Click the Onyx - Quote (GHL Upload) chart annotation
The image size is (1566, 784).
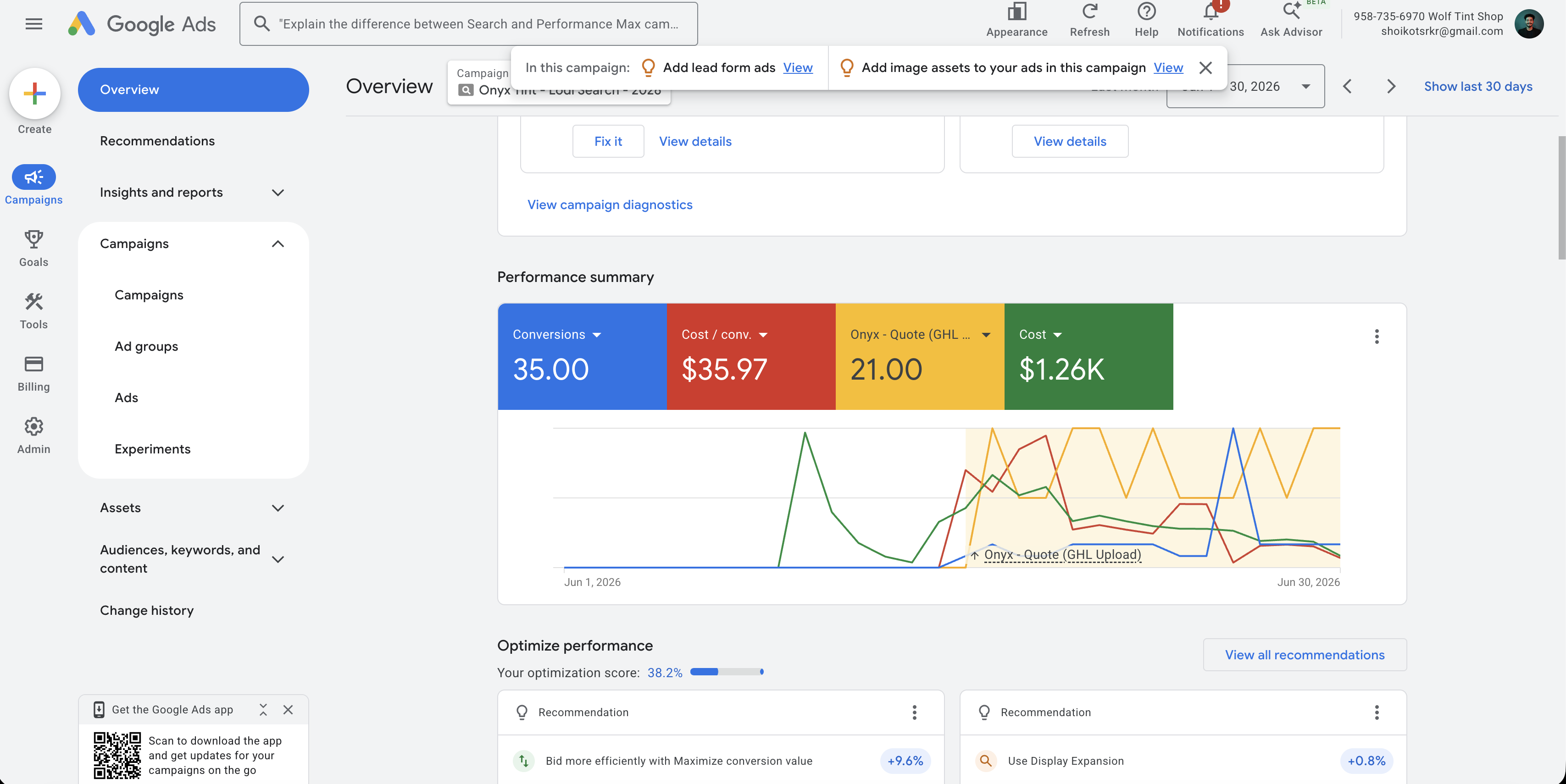tap(1062, 554)
